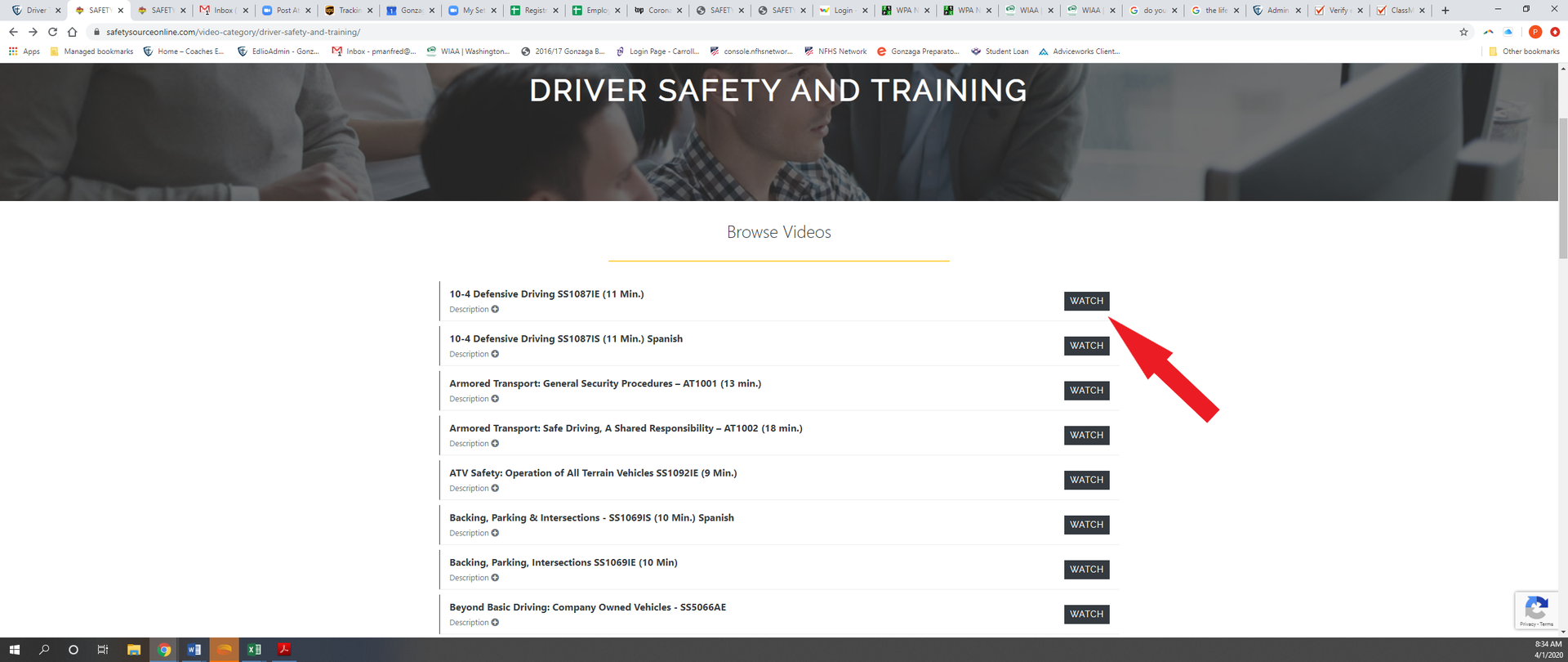Click the browser reload page icon
Screen dimensions: 1568x662
(x=52, y=32)
